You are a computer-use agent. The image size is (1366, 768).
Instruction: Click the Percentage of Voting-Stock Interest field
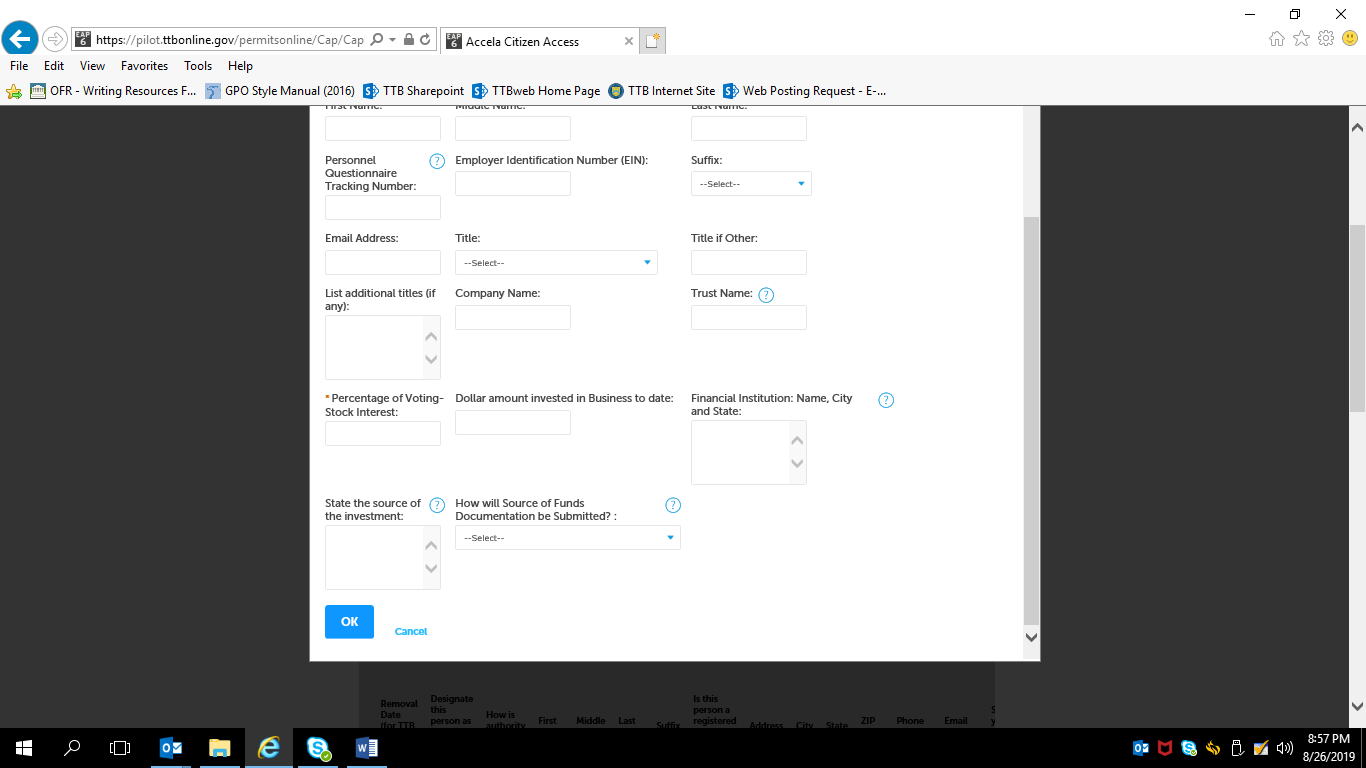click(x=383, y=434)
